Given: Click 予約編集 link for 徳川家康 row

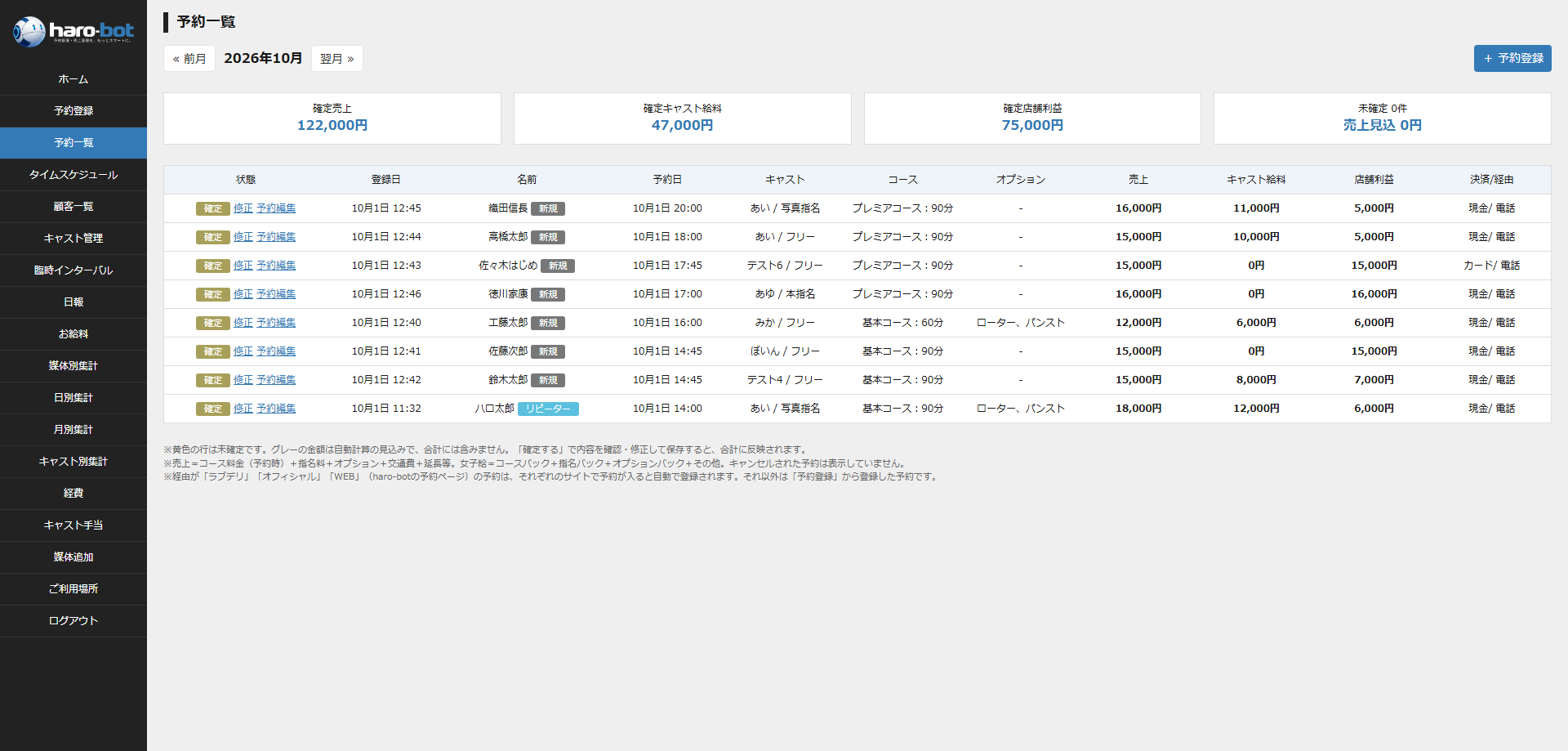Looking at the screenshot, I should pos(276,294).
